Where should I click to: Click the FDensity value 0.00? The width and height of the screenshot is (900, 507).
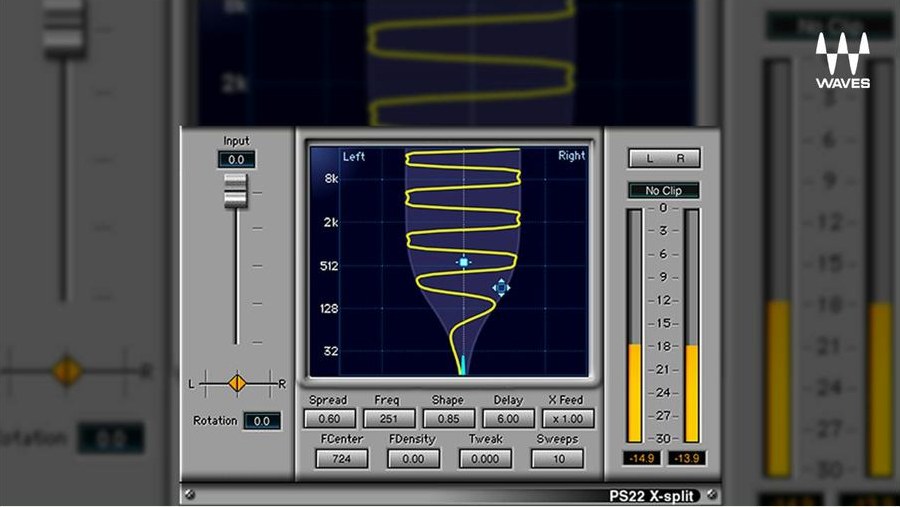tap(413, 459)
